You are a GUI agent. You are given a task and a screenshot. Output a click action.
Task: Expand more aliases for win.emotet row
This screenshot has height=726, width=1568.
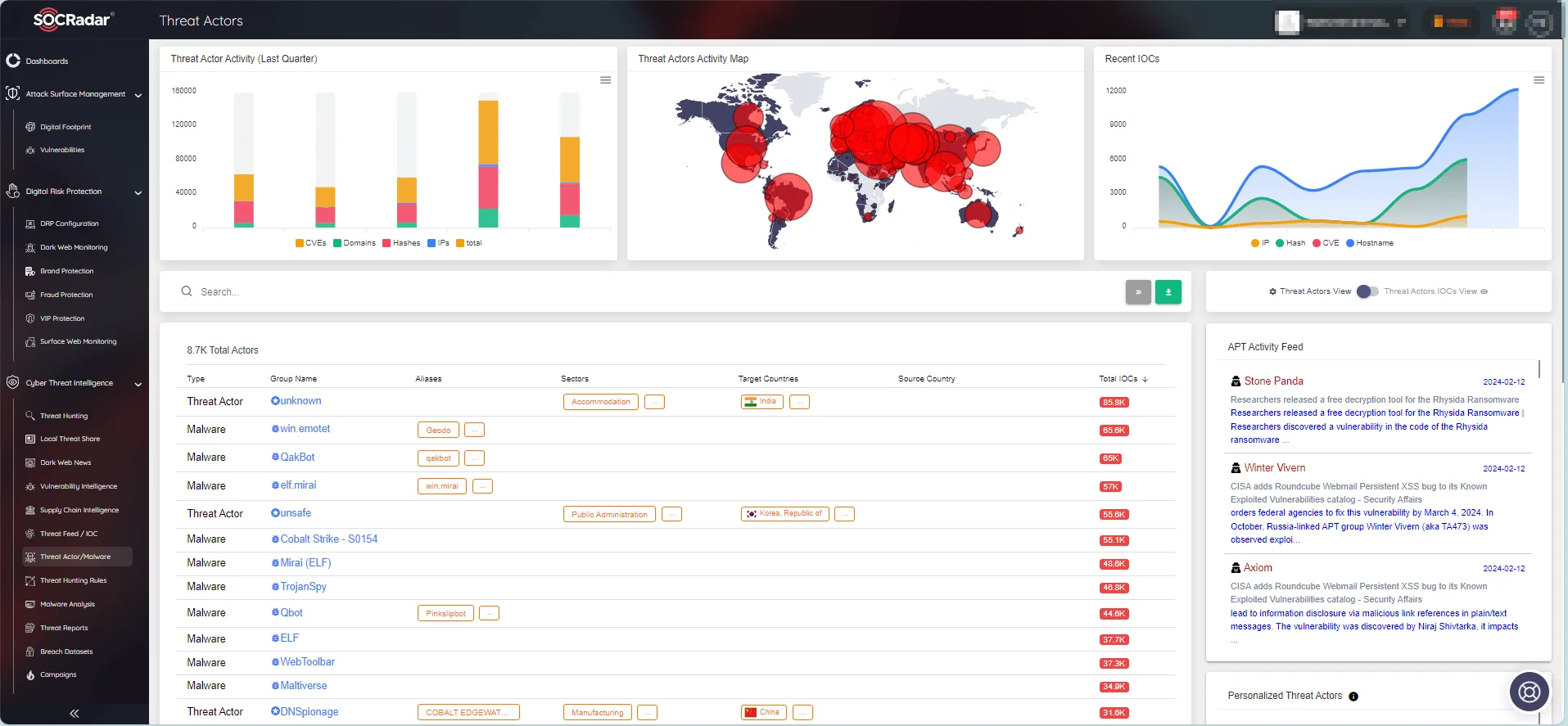475,430
